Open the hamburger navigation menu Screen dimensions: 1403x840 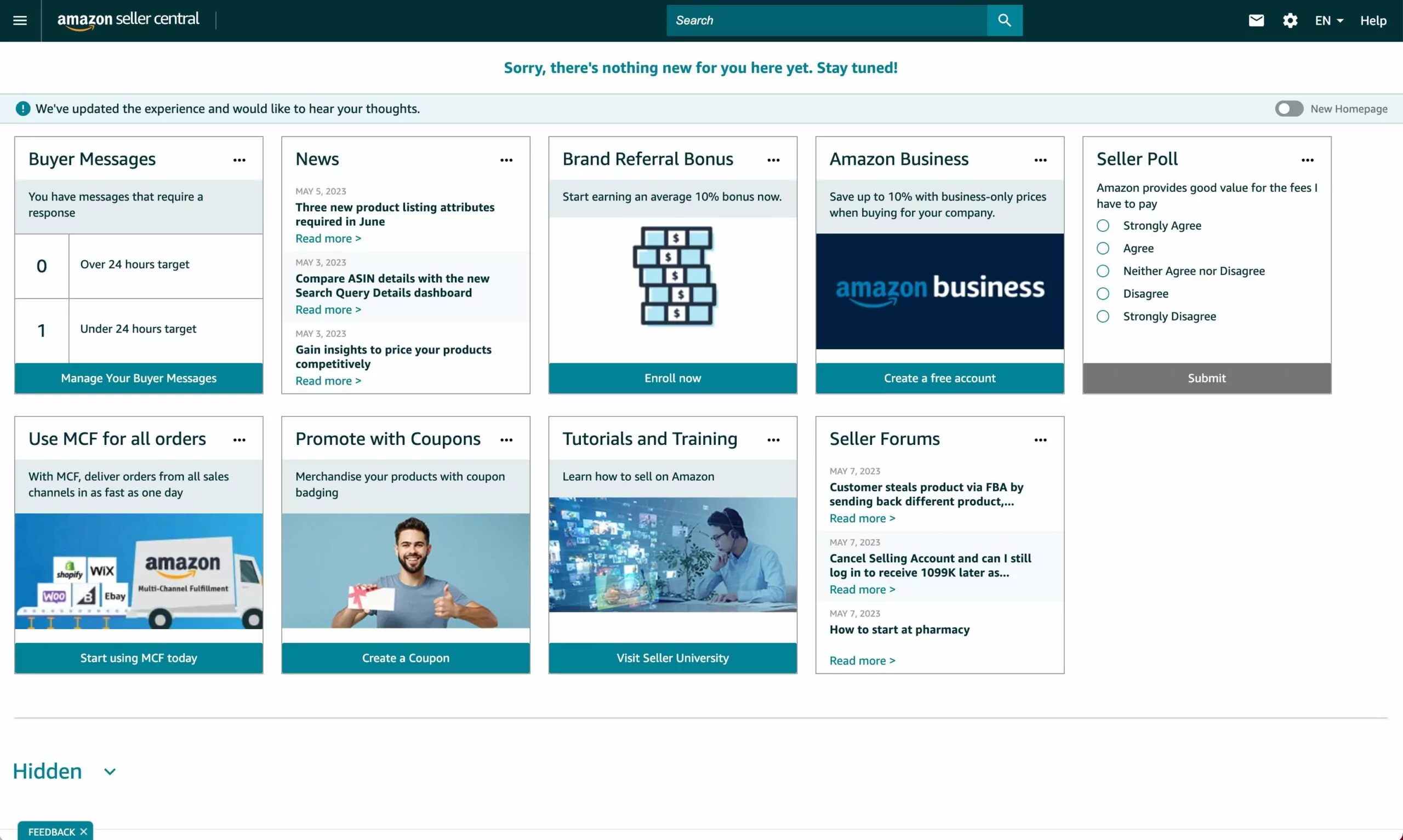(19, 20)
